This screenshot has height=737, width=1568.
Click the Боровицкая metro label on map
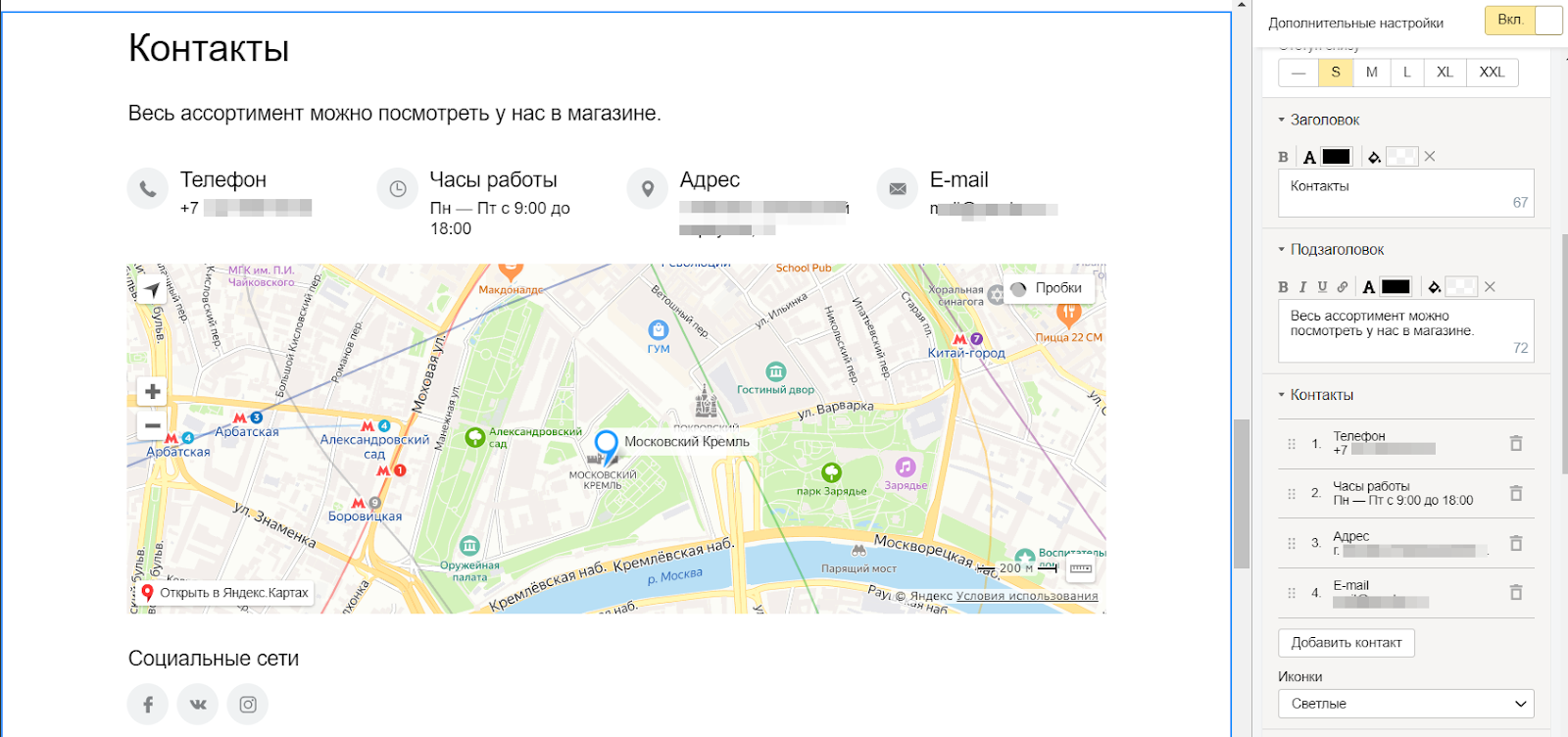pos(365,516)
